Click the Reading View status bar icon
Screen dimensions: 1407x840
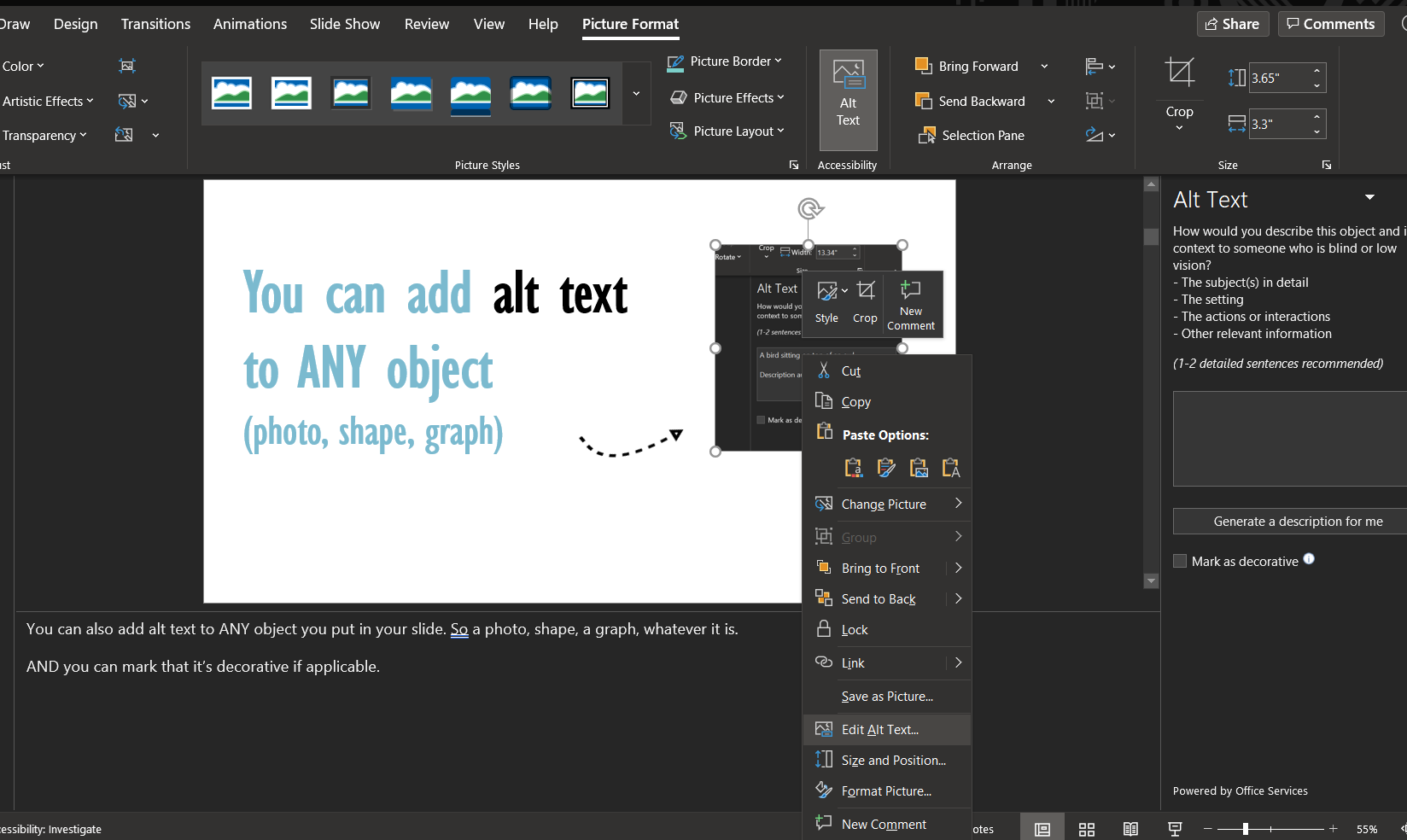pos(1130,829)
